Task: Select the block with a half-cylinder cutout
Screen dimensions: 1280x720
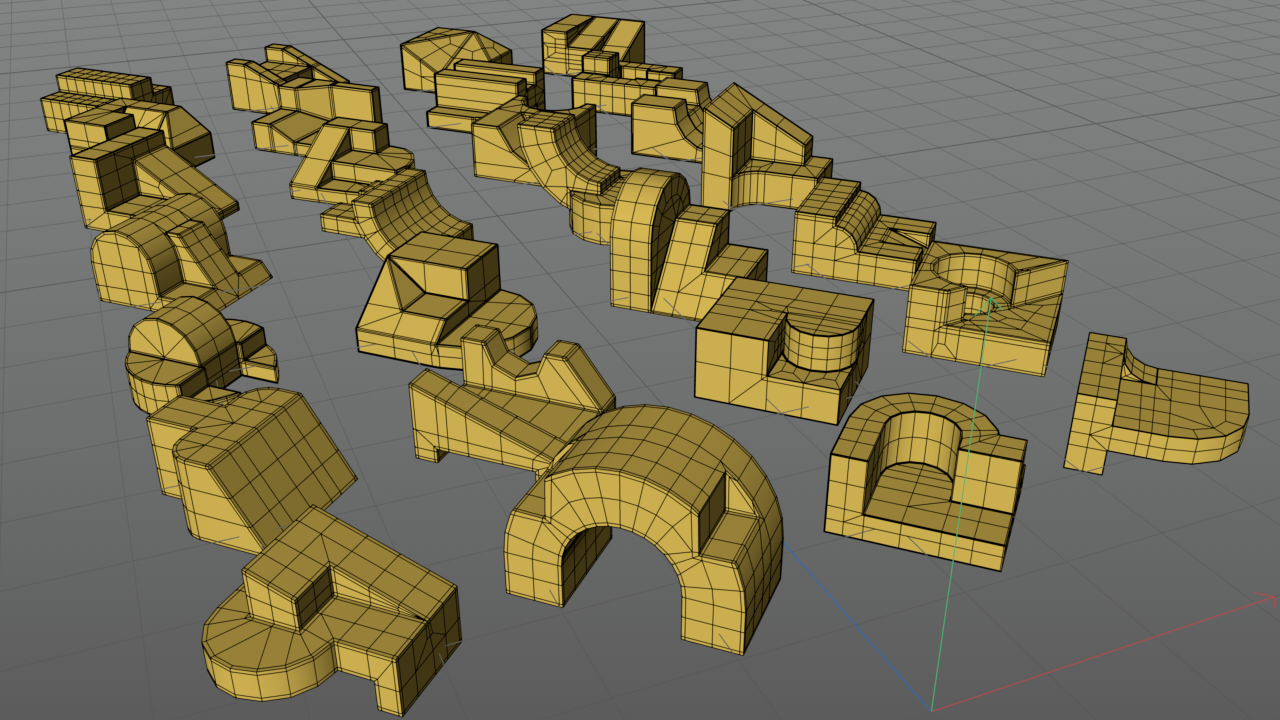Action: tap(925, 480)
